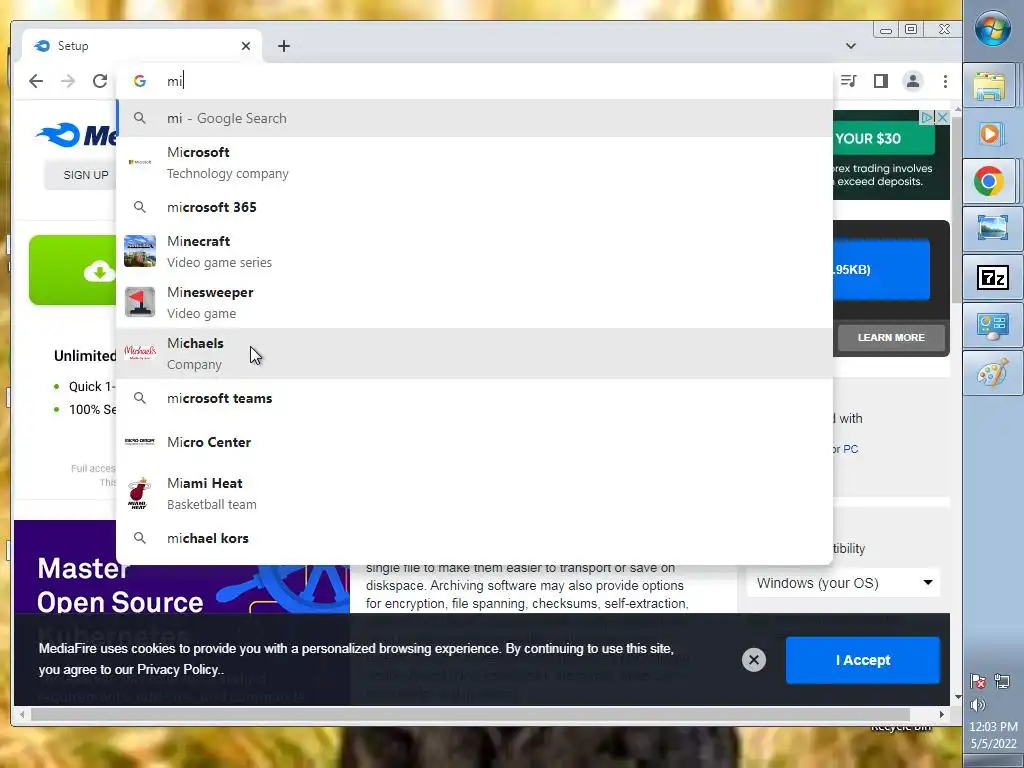1024x768 pixels.
Task: Click the Chrome taskbar icon
Action: click(990, 181)
